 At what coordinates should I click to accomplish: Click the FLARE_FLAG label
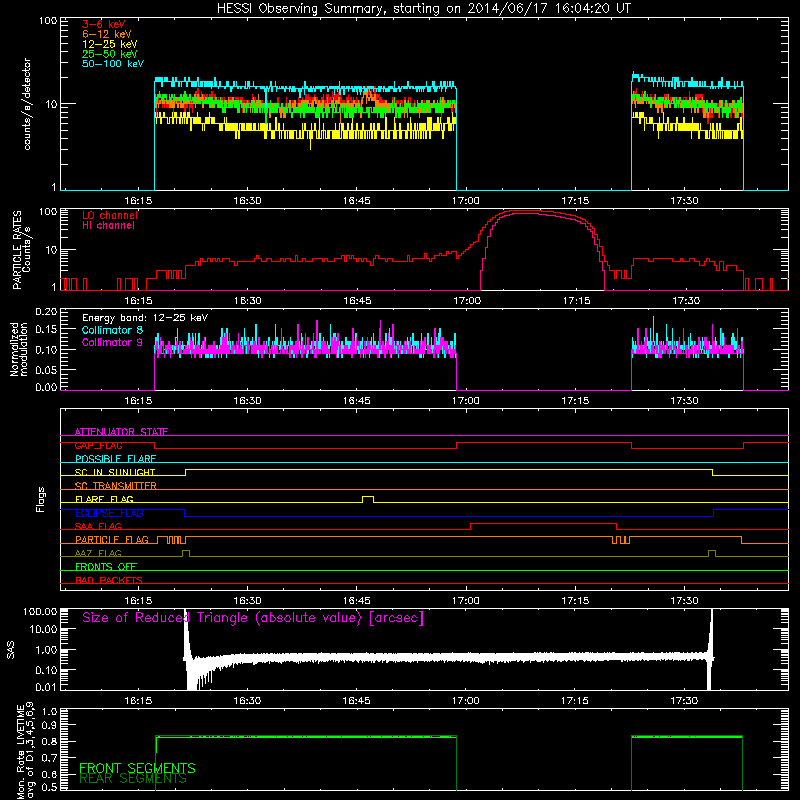(104, 499)
